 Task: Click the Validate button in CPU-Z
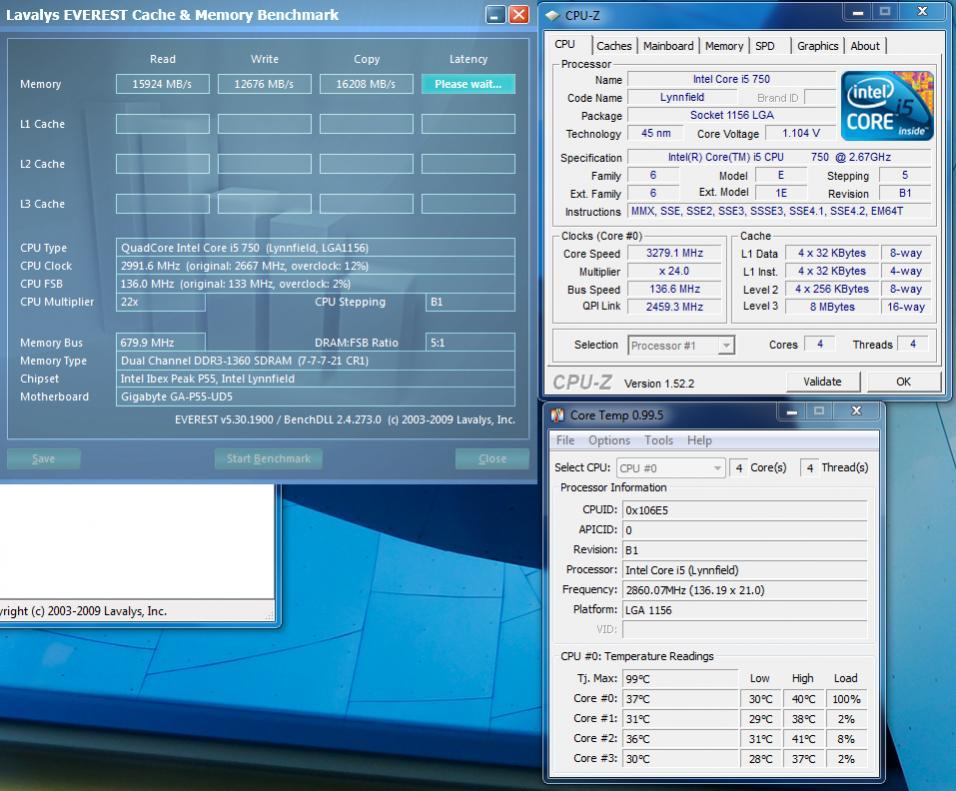tap(822, 382)
